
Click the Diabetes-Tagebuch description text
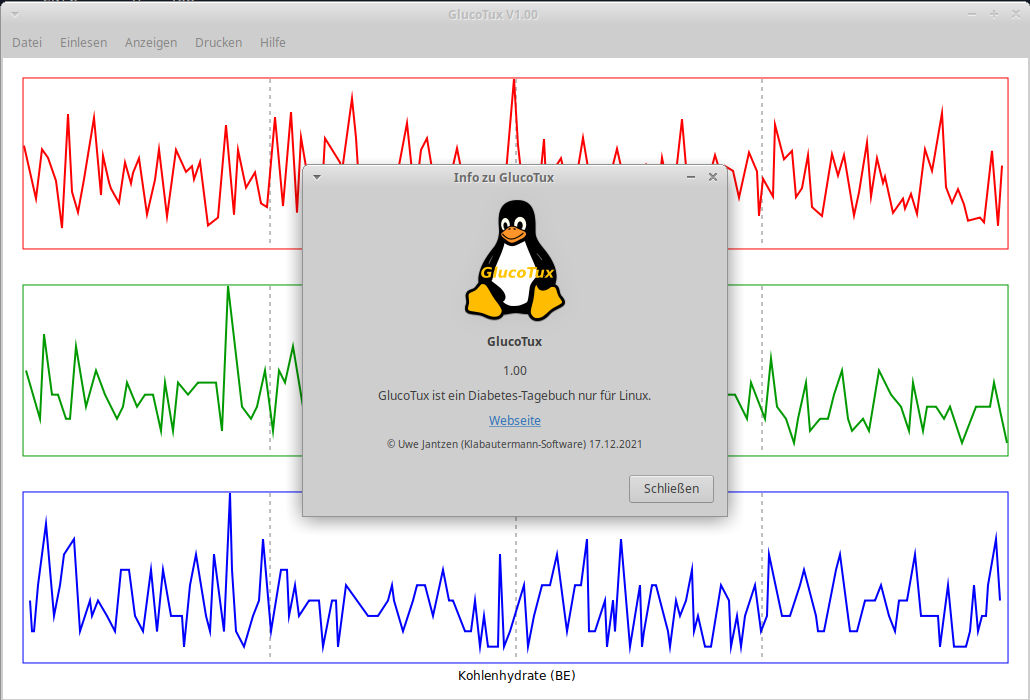(514, 396)
